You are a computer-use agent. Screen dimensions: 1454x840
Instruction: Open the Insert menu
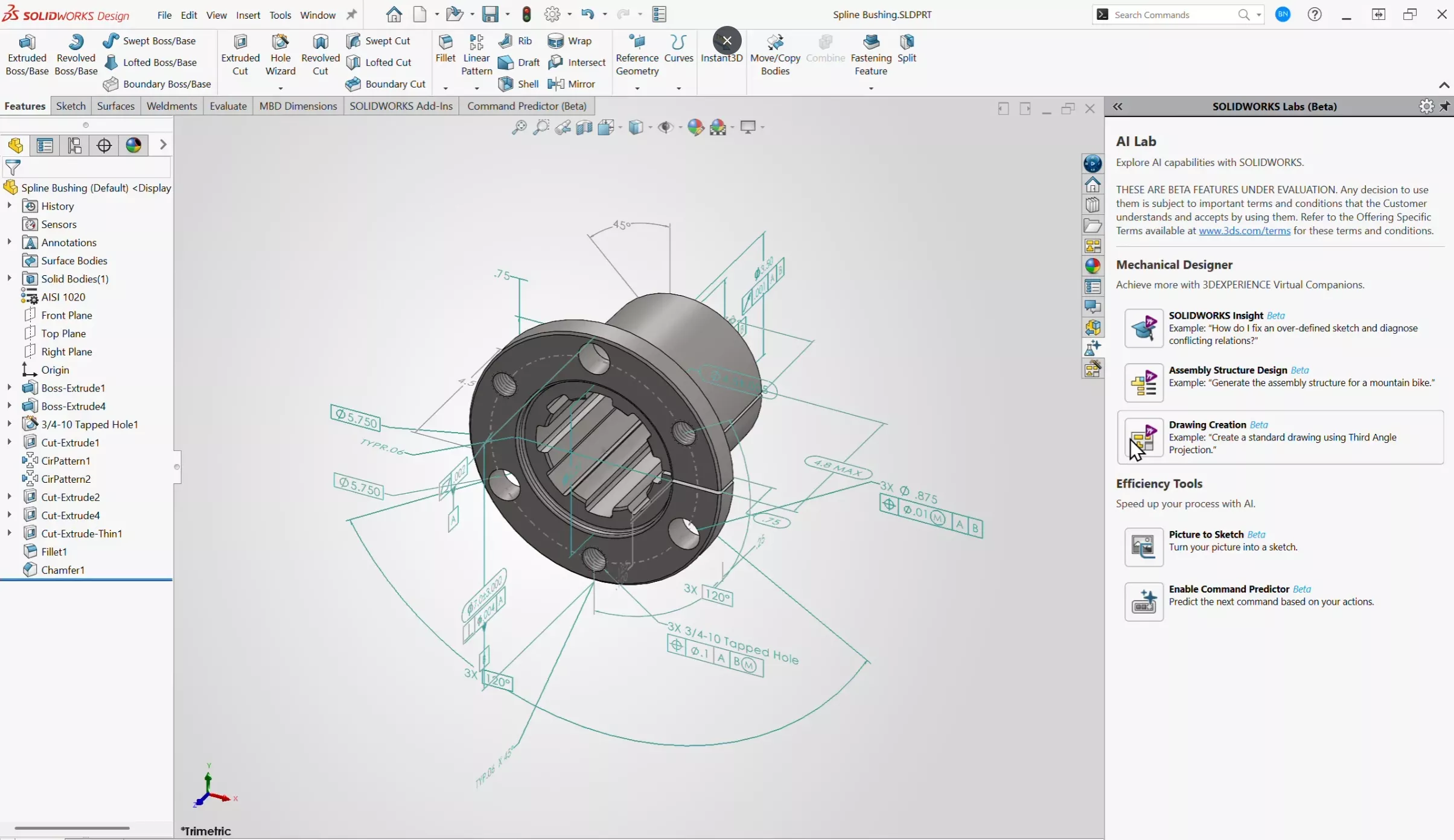pyautogui.click(x=248, y=14)
